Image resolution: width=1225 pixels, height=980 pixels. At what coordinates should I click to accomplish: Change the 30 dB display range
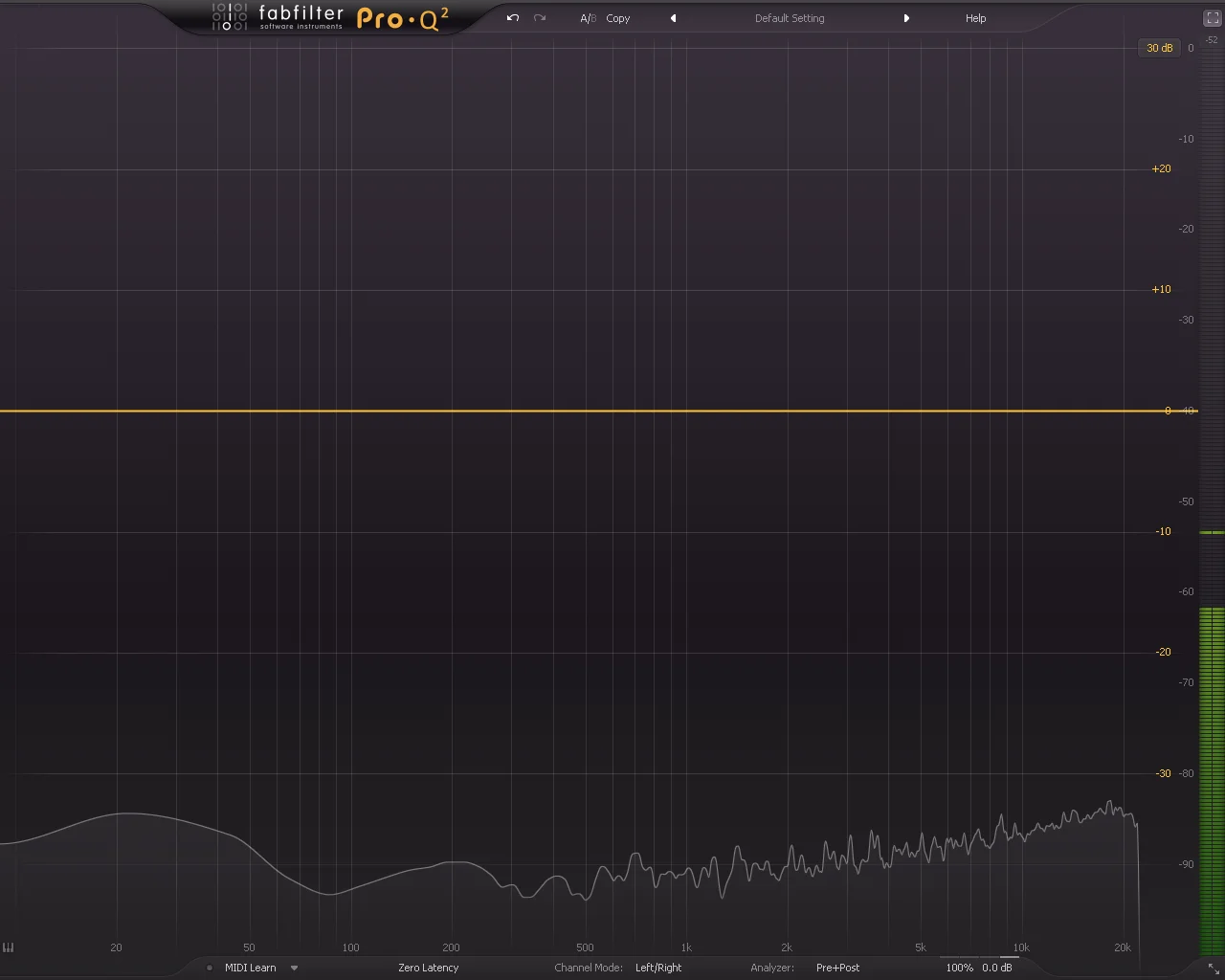[x=1159, y=48]
